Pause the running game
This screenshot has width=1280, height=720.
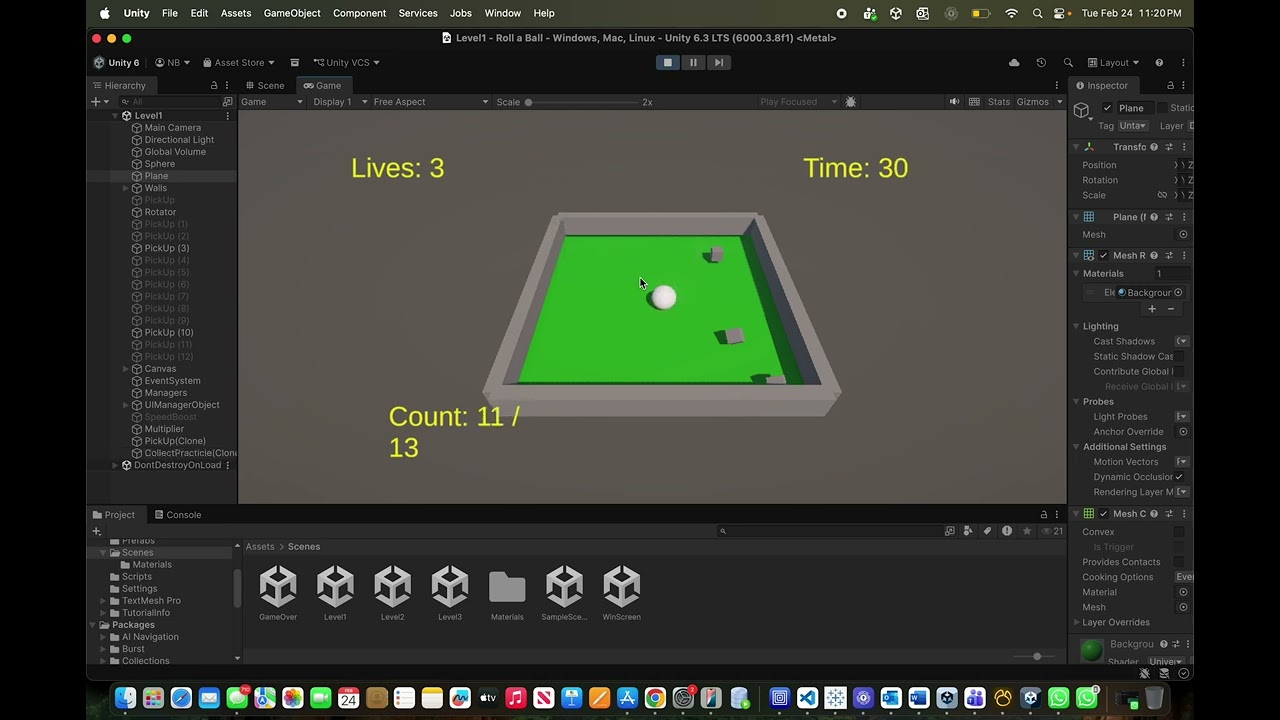tap(693, 62)
